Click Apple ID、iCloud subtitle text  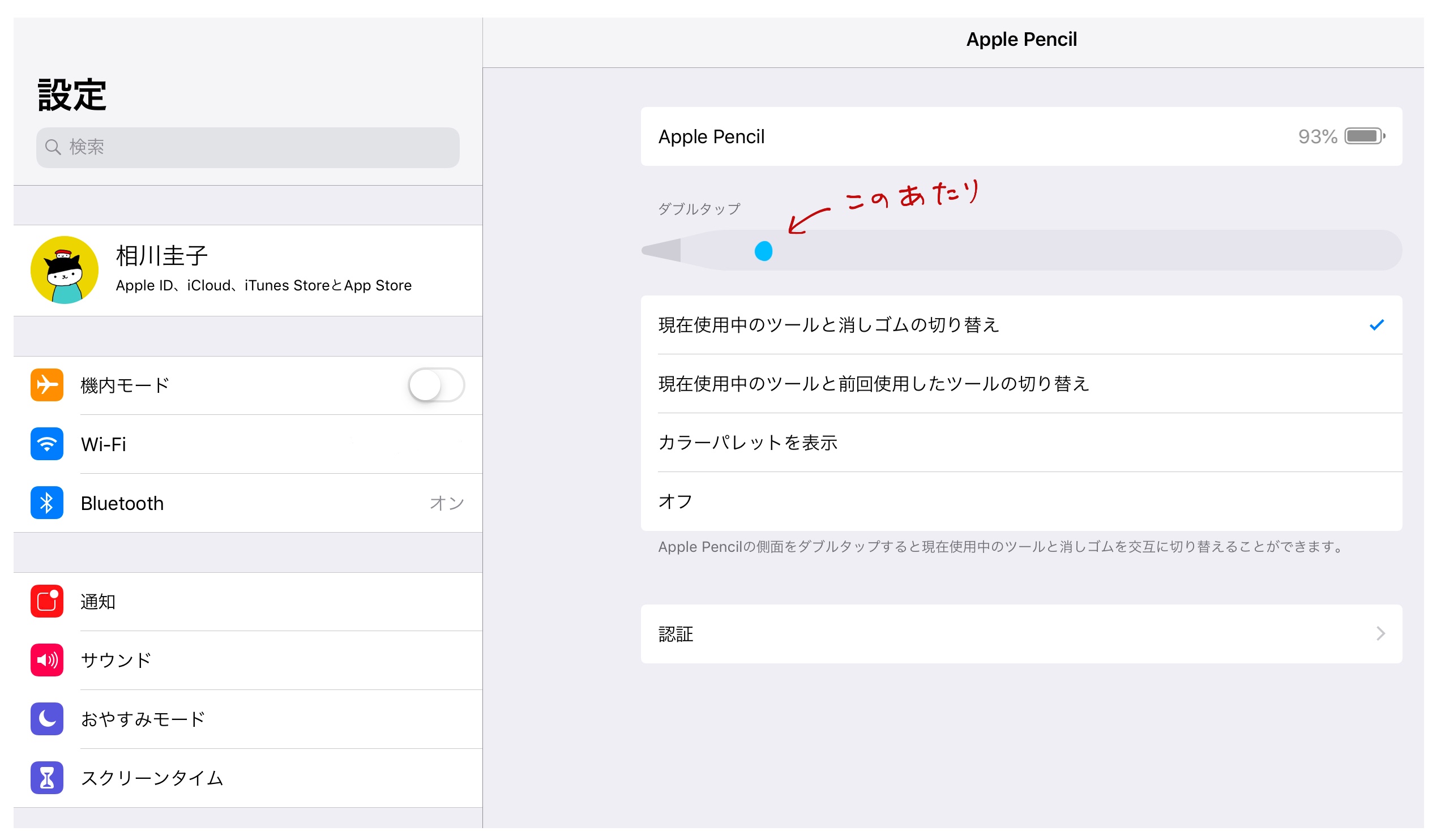pos(264,285)
